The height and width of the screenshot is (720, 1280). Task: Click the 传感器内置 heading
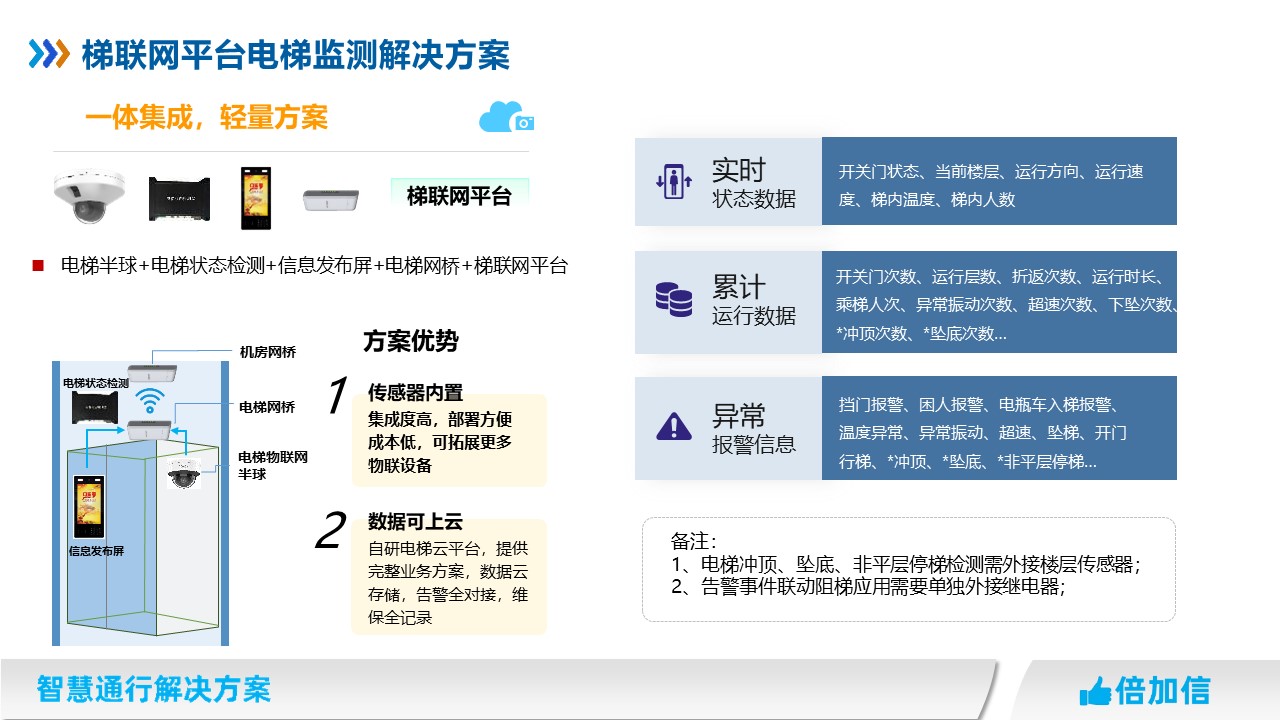(x=415, y=392)
